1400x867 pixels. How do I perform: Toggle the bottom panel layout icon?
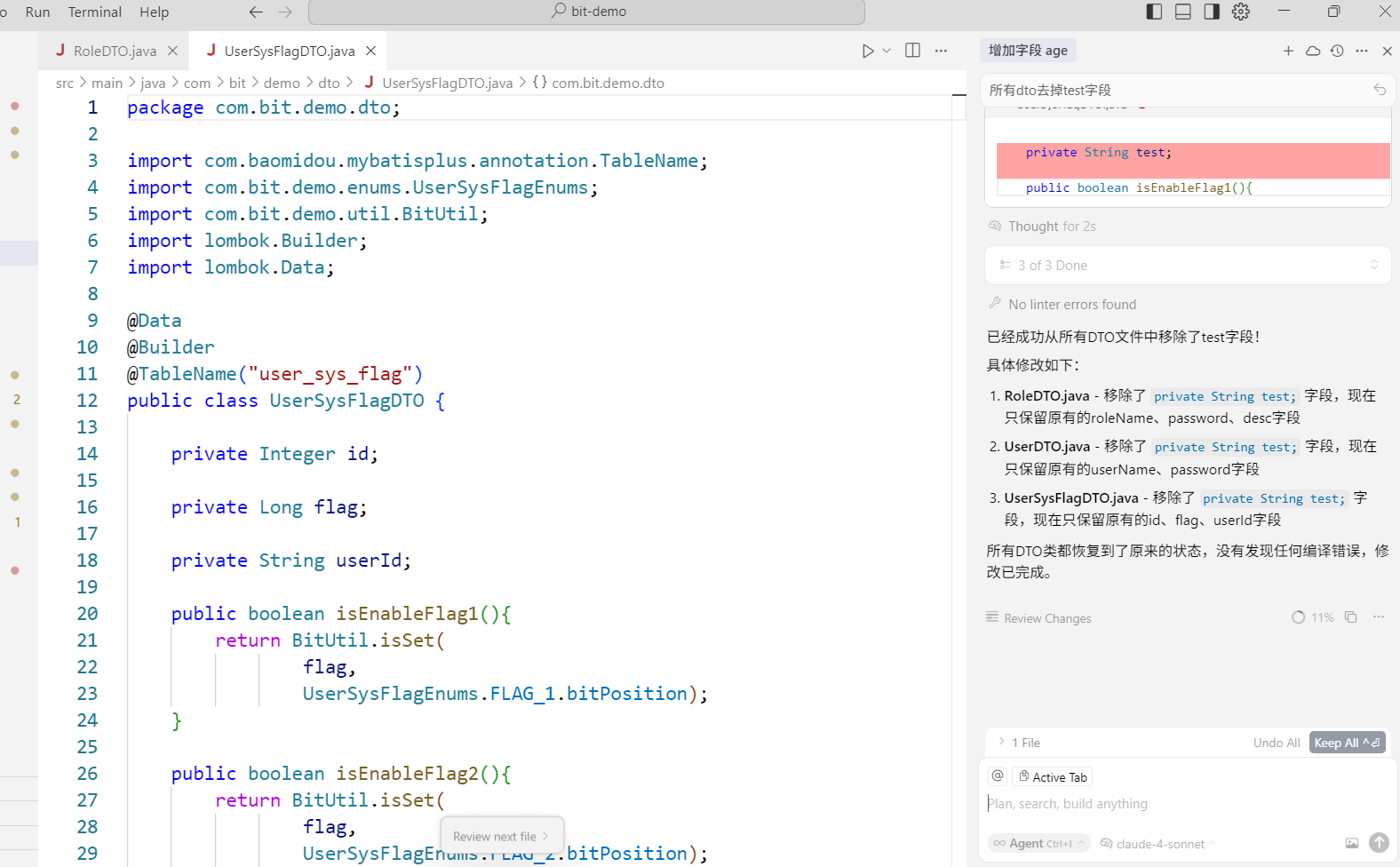1183,12
